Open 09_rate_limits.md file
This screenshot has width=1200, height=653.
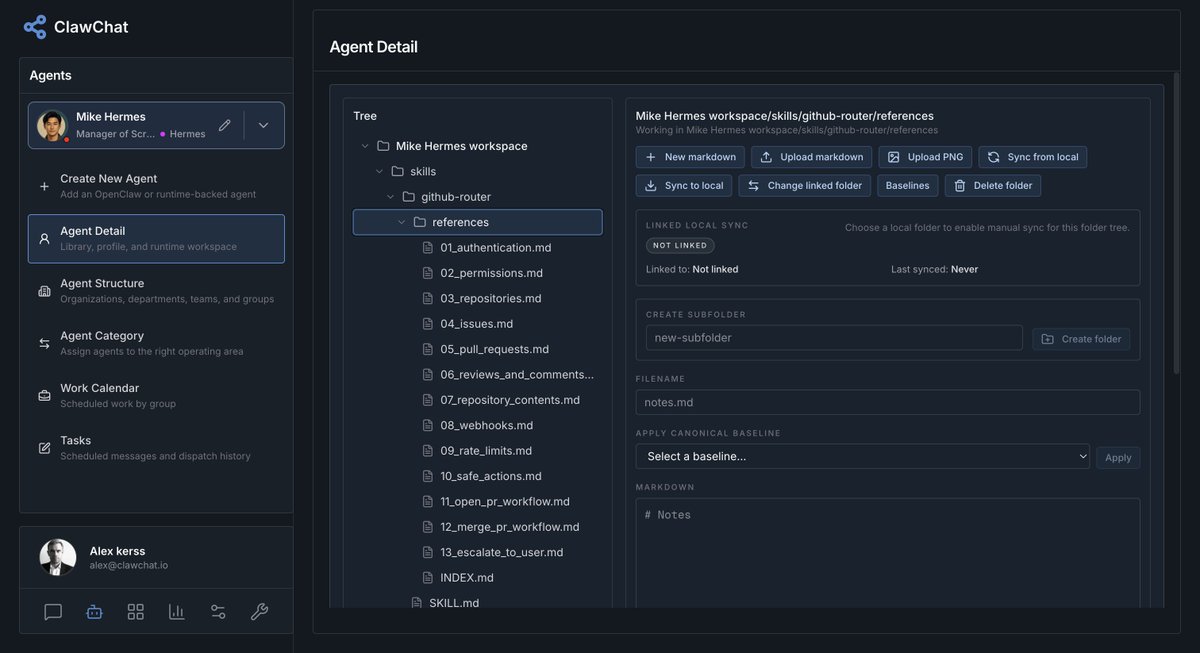point(477,451)
